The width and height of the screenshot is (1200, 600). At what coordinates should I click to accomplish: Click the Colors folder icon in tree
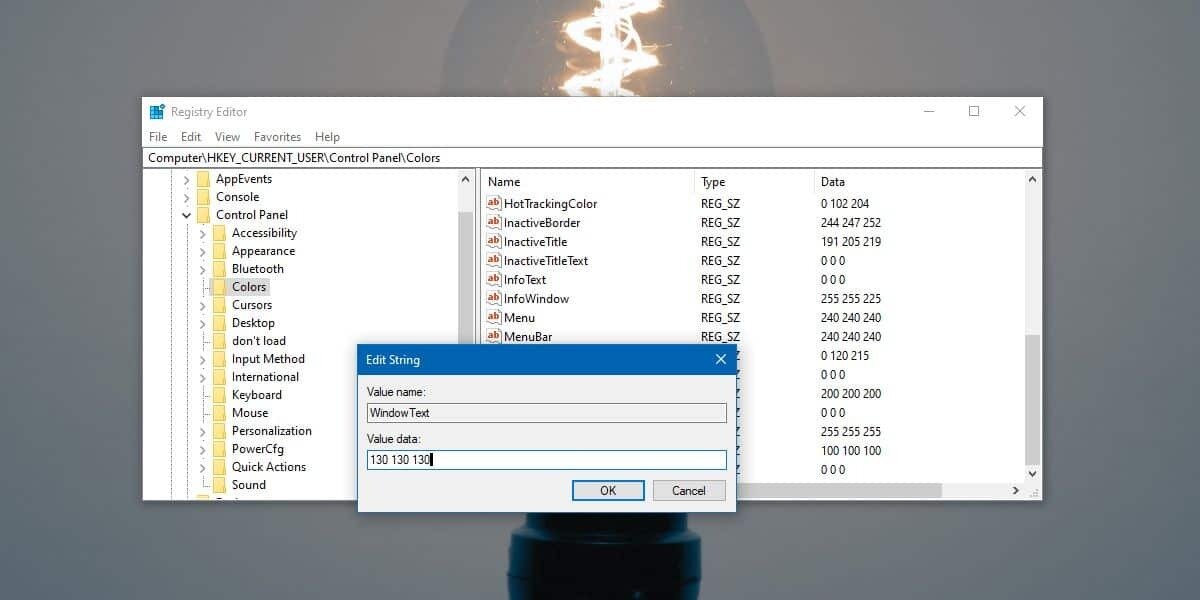[219, 287]
